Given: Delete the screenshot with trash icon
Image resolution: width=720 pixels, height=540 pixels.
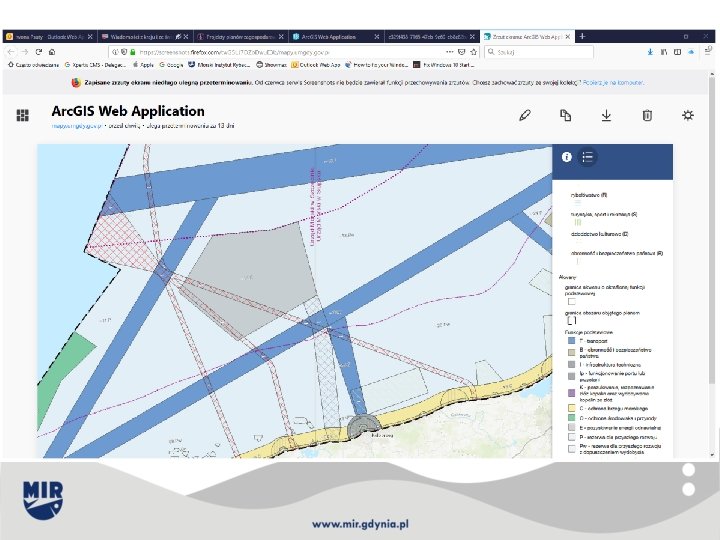Looking at the screenshot, I should click(647, 115).
